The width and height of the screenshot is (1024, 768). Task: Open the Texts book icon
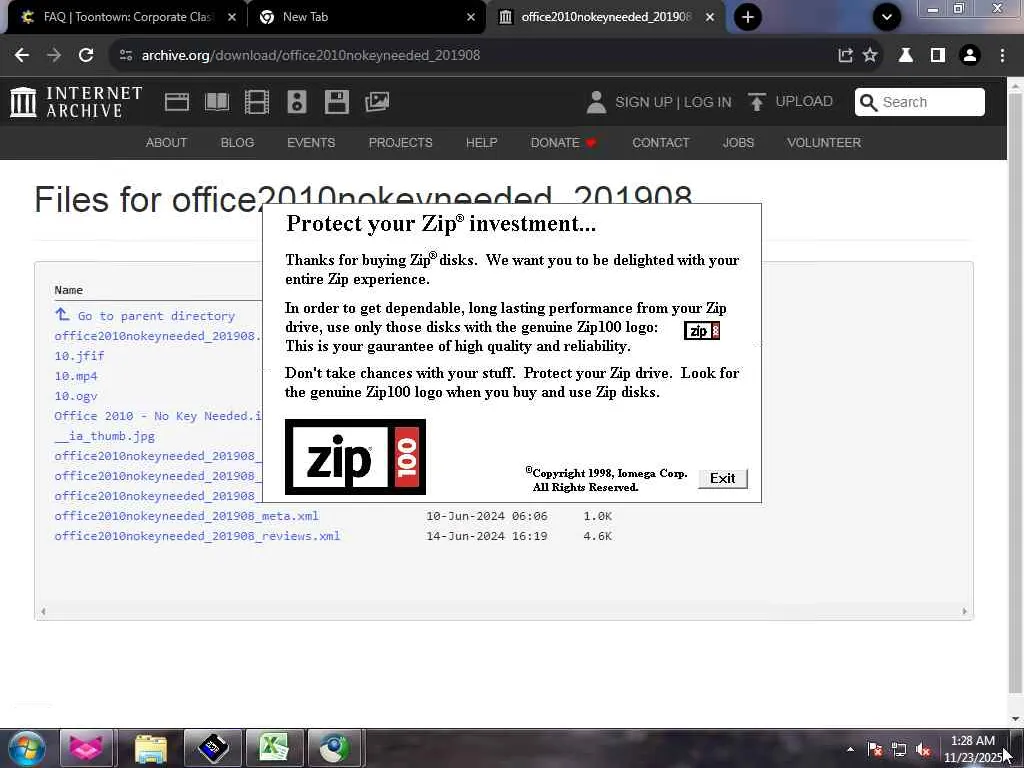pyautogui.click(x=217, y=102)
